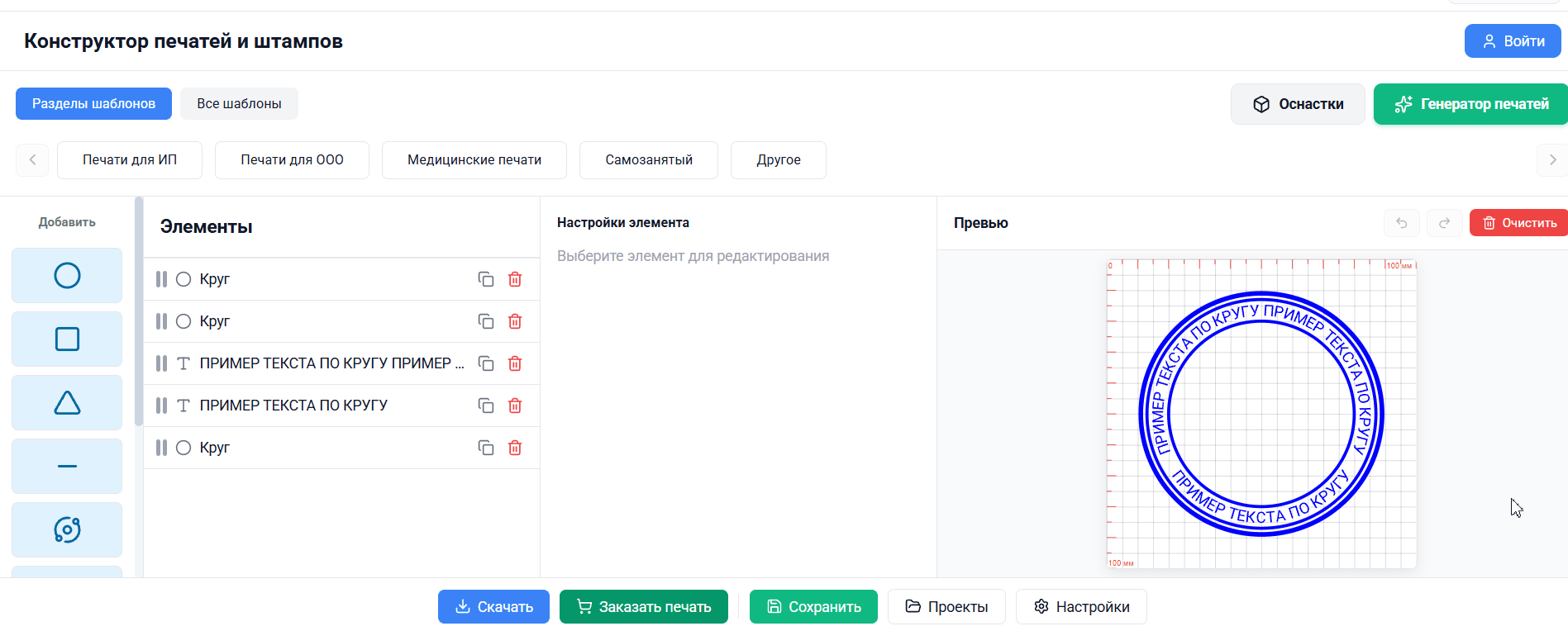
Task: Open the Самозанятый category
Action: [x=649, y=160]
